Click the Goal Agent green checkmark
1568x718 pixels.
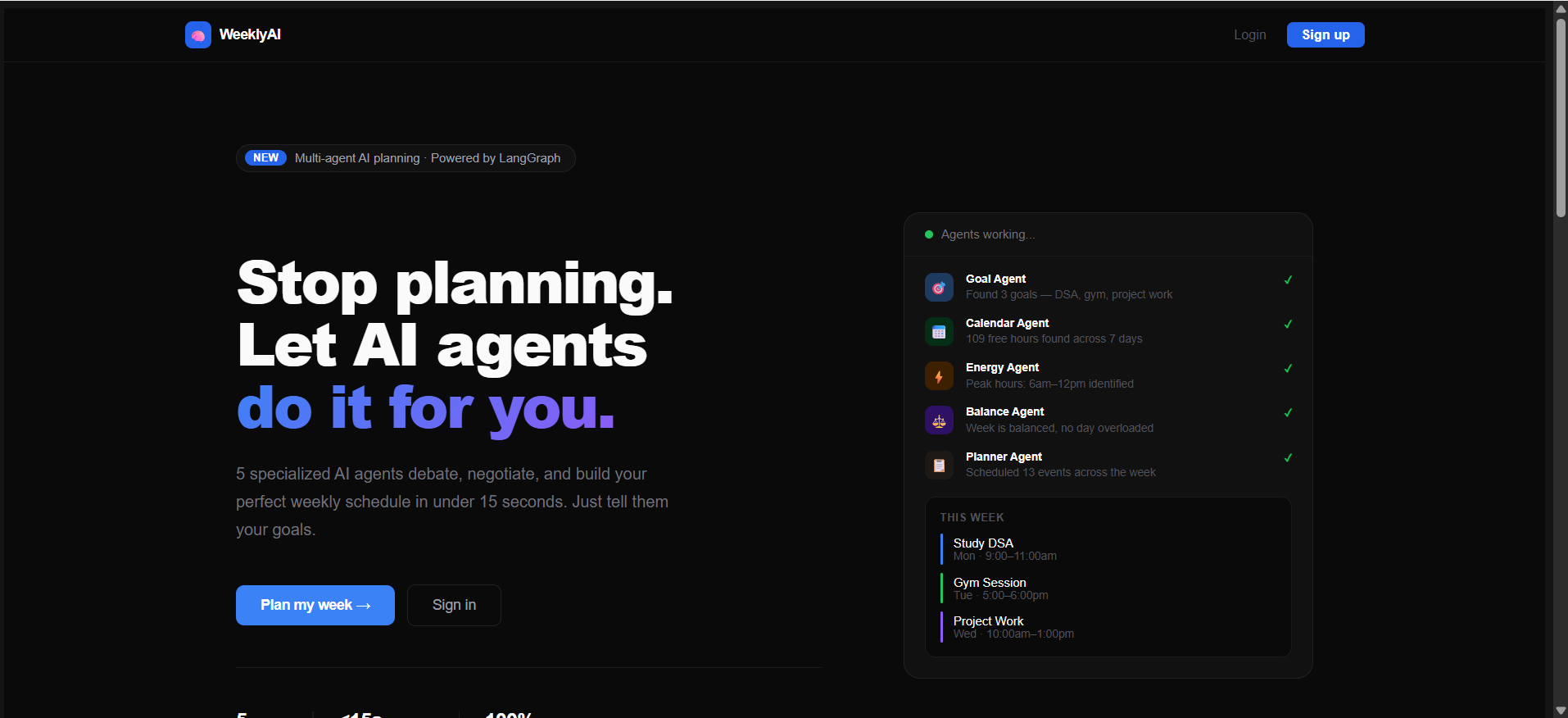1288,279
